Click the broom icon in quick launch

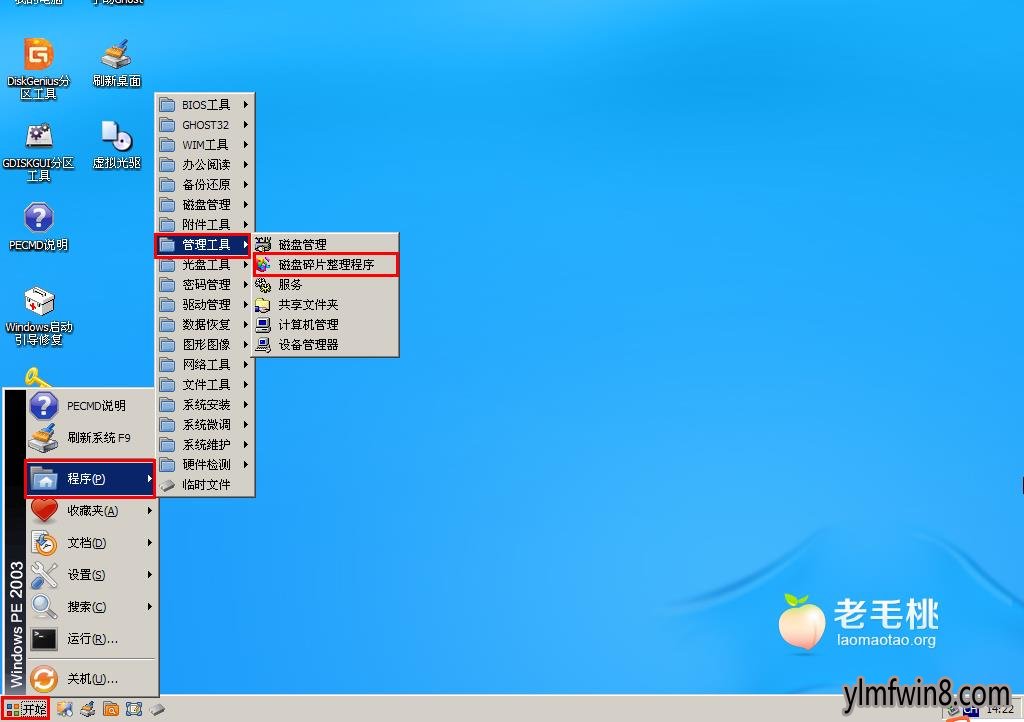pos(88,709)
